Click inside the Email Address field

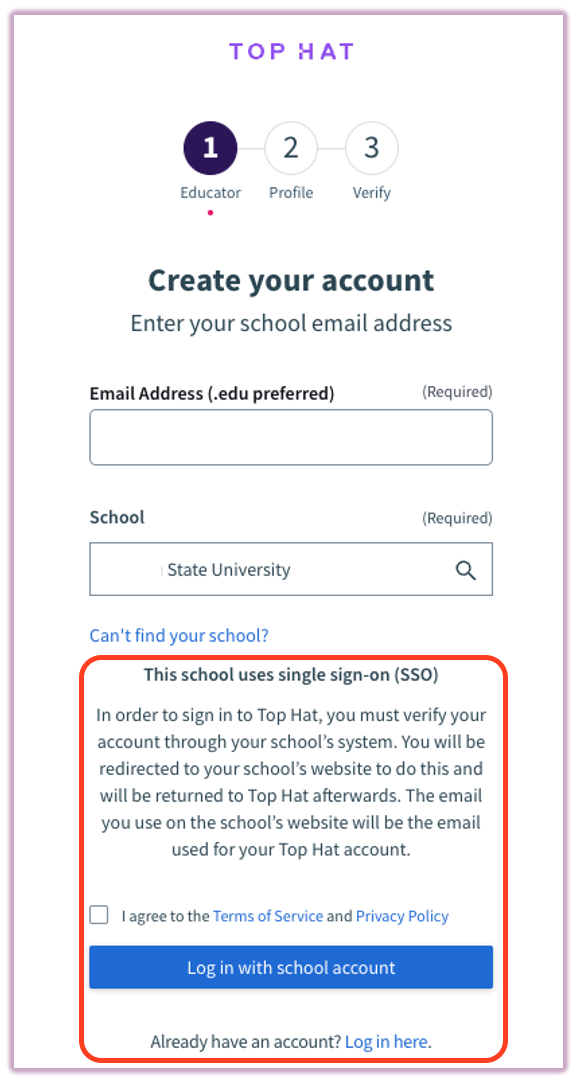click(291, 437)
